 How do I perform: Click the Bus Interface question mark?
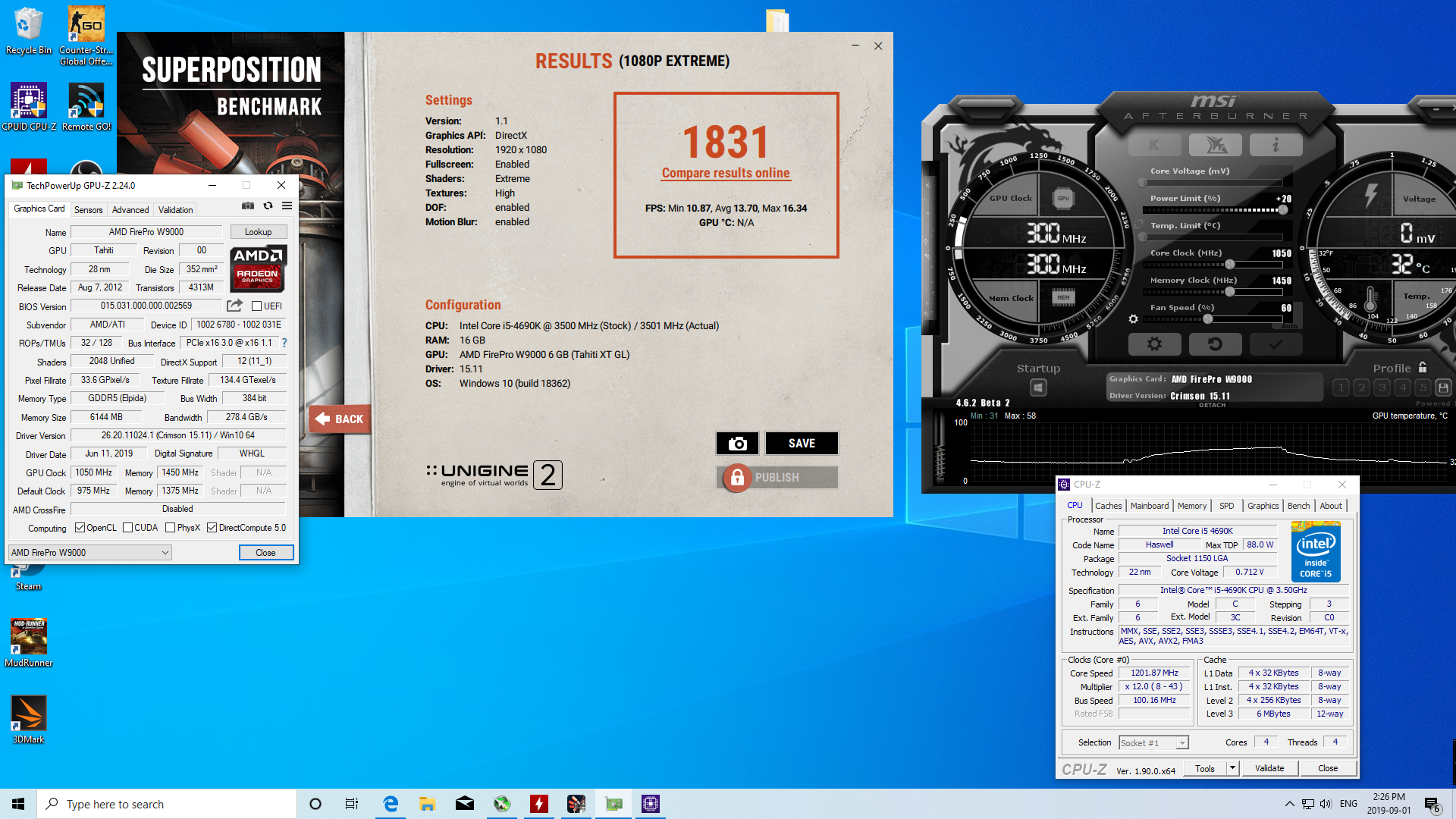[284, 343]
